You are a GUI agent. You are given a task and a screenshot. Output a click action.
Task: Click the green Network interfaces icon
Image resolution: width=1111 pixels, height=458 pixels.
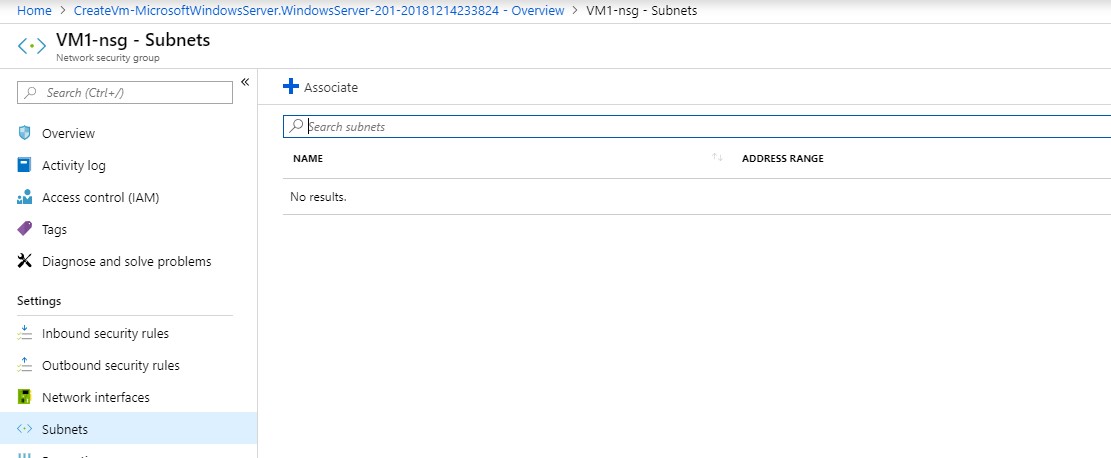coord(25,397)
